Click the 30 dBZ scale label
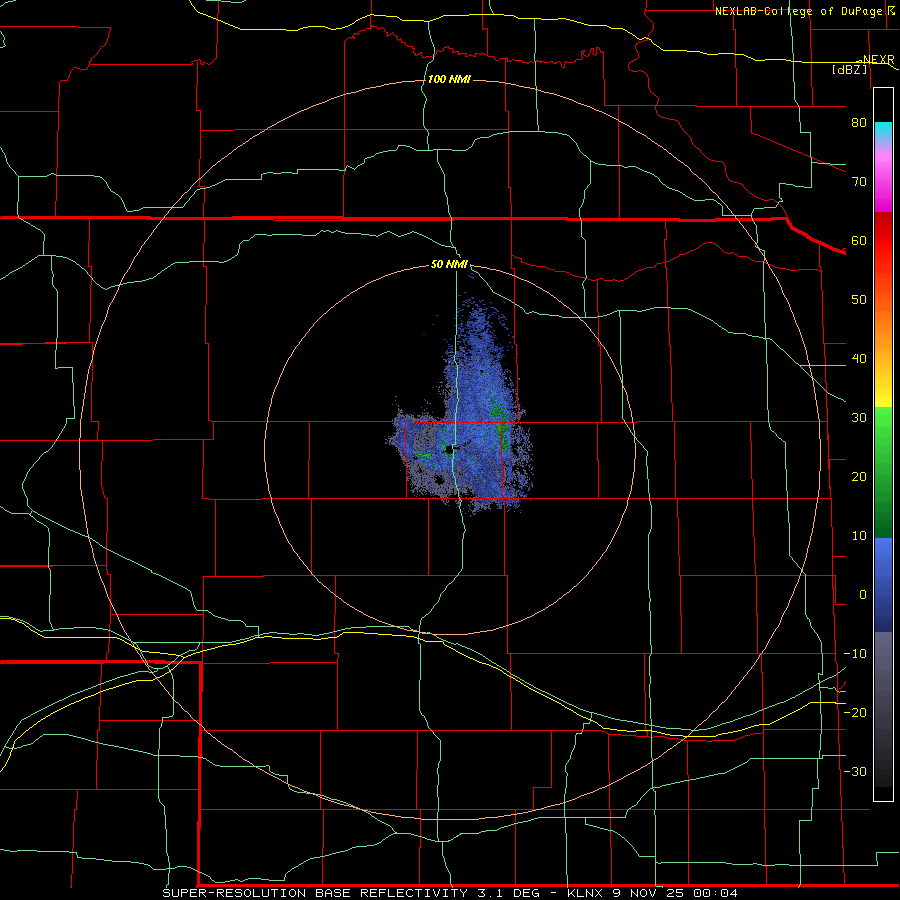The width and height of the screenshot is (900, 900). [x=859, y=417]
